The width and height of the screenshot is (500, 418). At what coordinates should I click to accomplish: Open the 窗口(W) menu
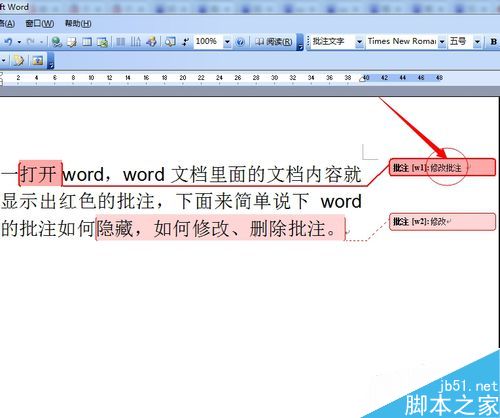40,24
